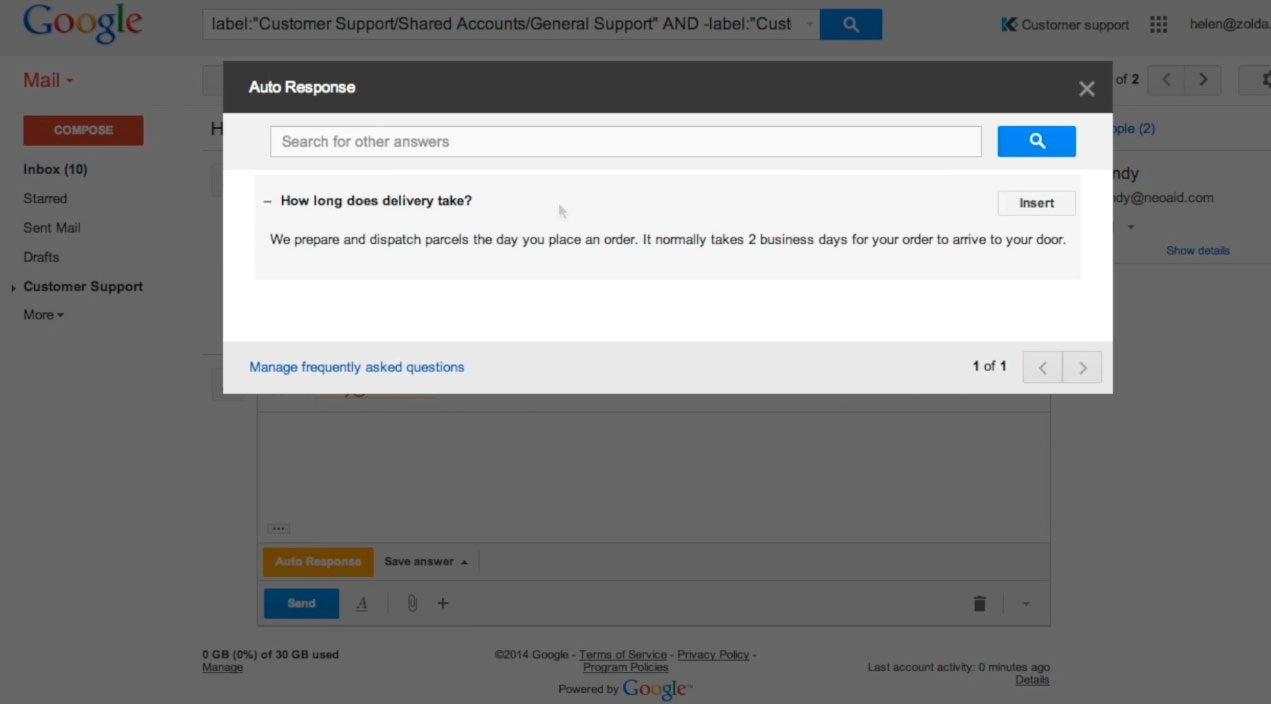1271x704 pixels.
Task: Click the blue search icon in Auto Response dialog
Action: (1036, 141)
